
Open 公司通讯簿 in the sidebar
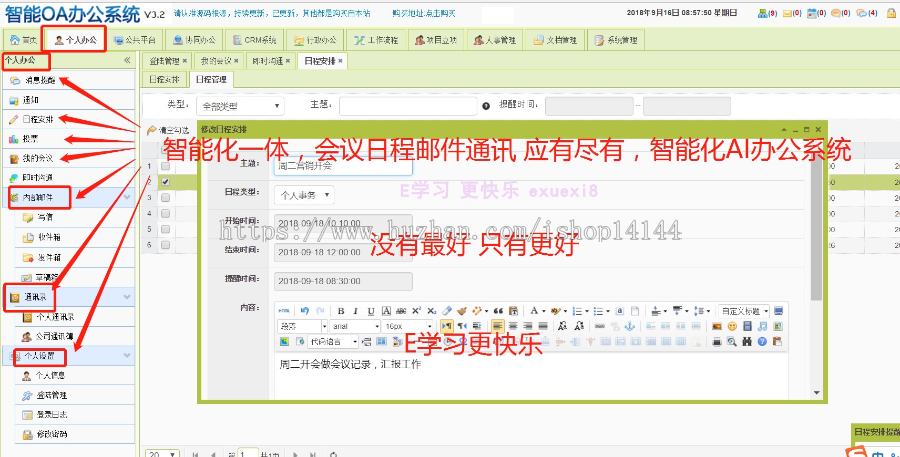click(x=75, y=336)
